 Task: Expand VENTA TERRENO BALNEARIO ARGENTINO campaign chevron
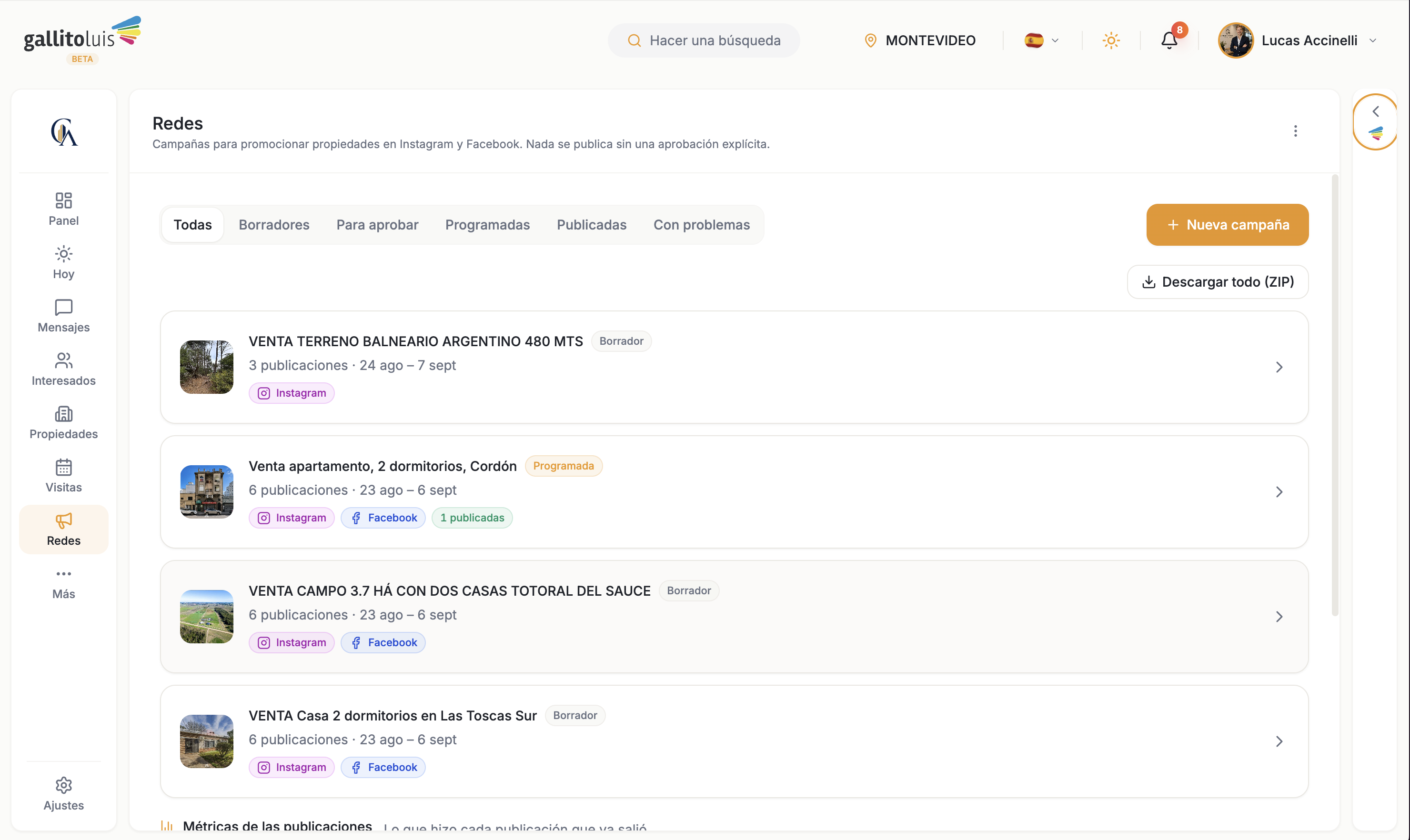pyautogui.click(x=1279, y=367)
